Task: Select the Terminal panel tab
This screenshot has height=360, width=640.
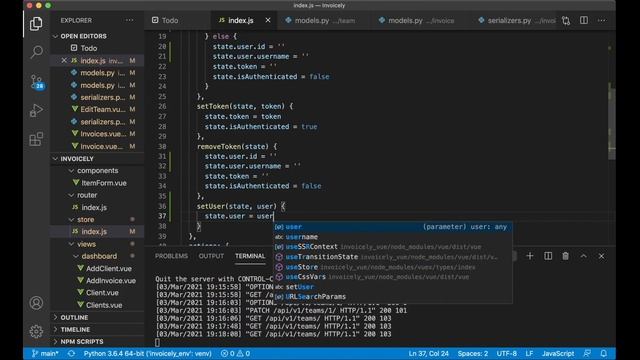Action: pyautogui.click(x=250, y=256)
